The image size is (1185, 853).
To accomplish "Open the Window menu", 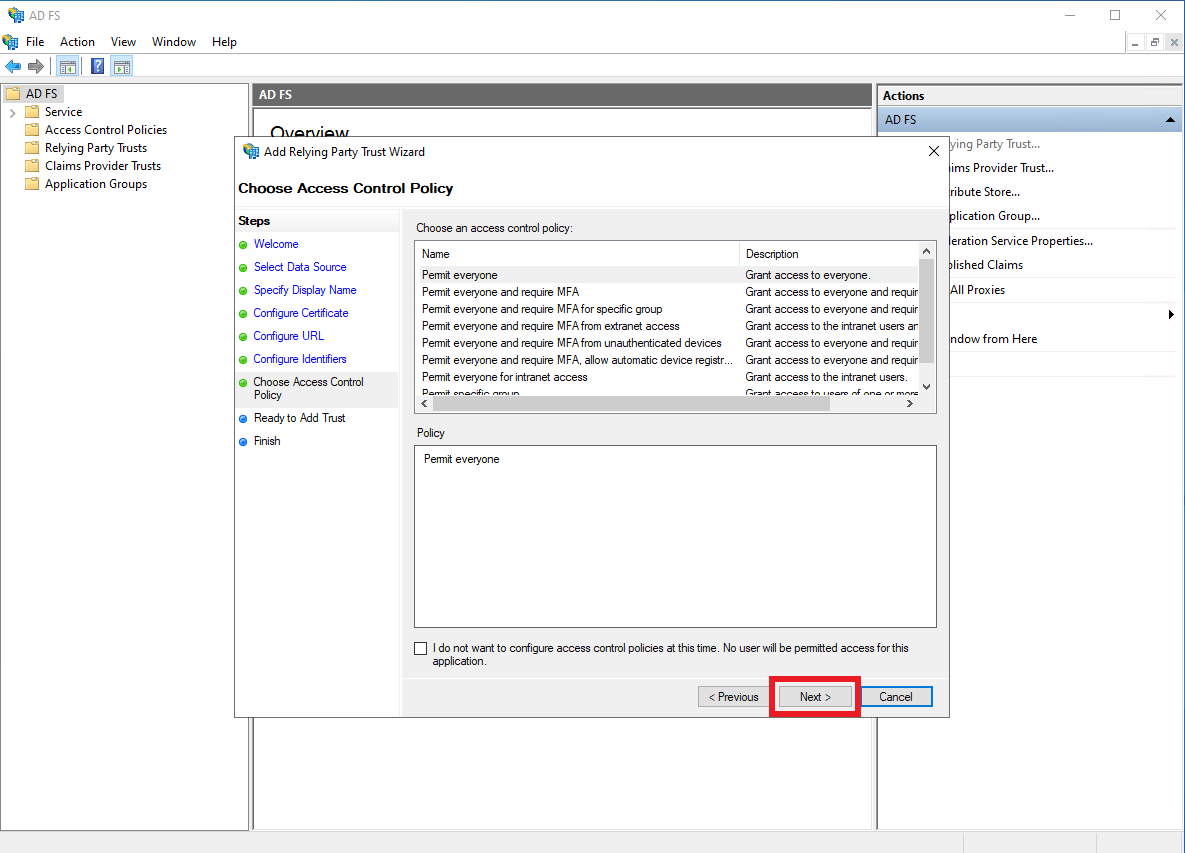I will pos(174,42).
